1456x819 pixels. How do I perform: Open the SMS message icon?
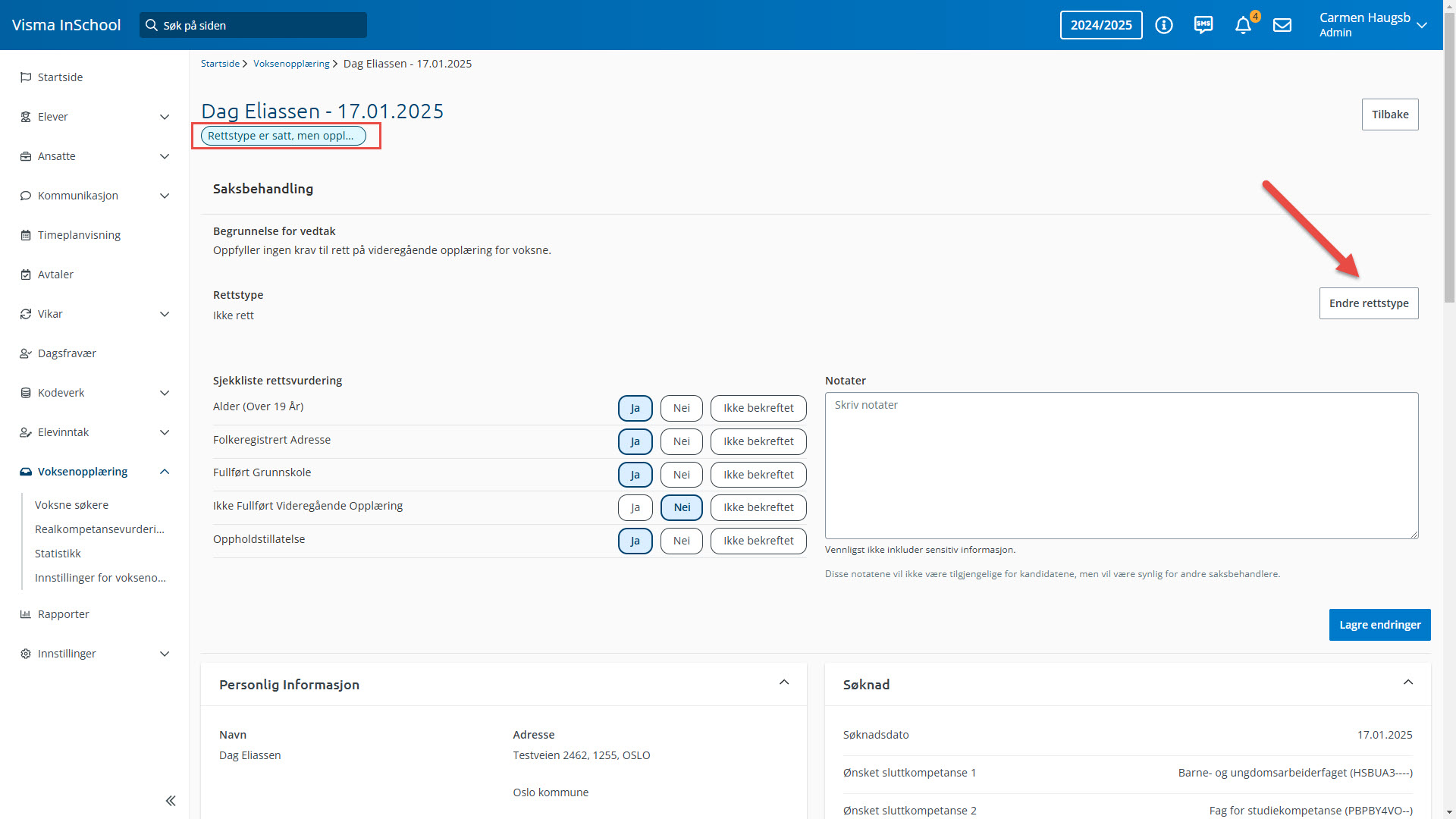(x=1203, y=25)
